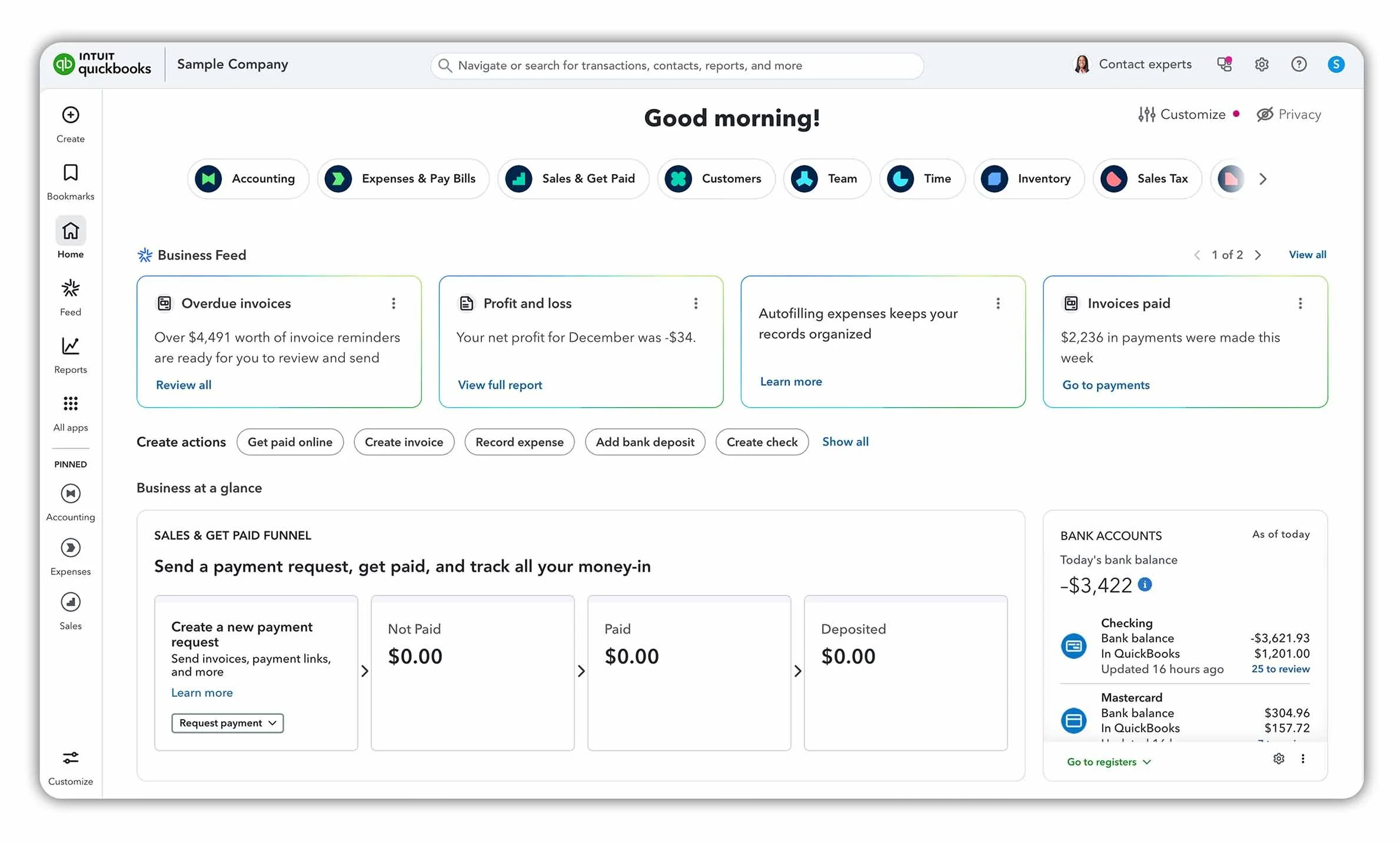Open the settings gear in top bar
This screenshot has height=842, width=1400.
(x=1261, y=64)
